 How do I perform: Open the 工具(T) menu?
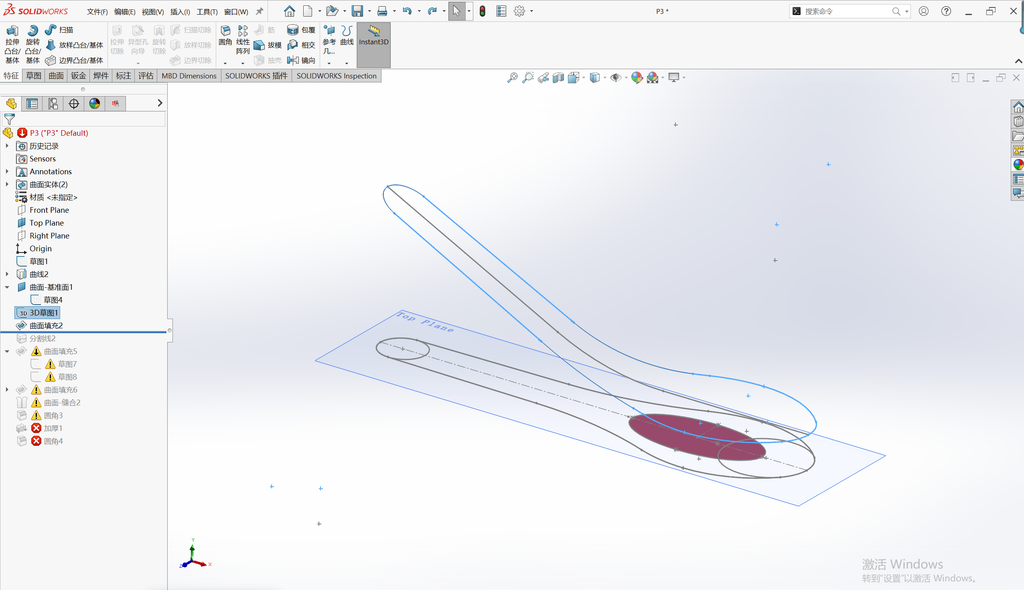207,12
